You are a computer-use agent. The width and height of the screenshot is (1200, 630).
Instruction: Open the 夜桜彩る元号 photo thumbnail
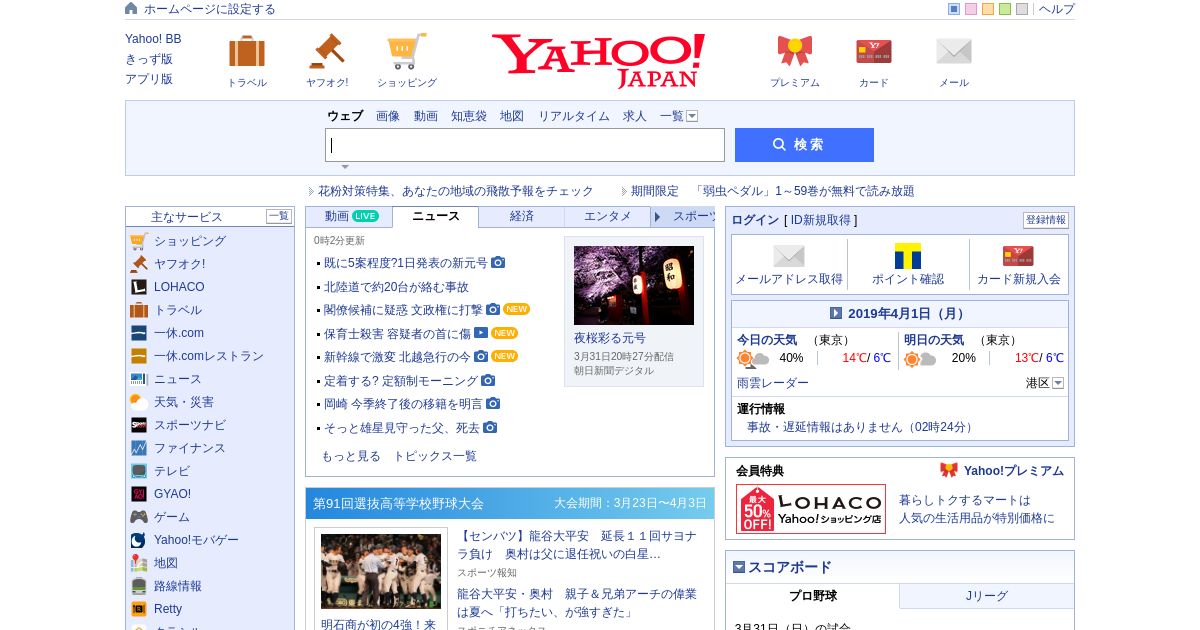(634, 285)
